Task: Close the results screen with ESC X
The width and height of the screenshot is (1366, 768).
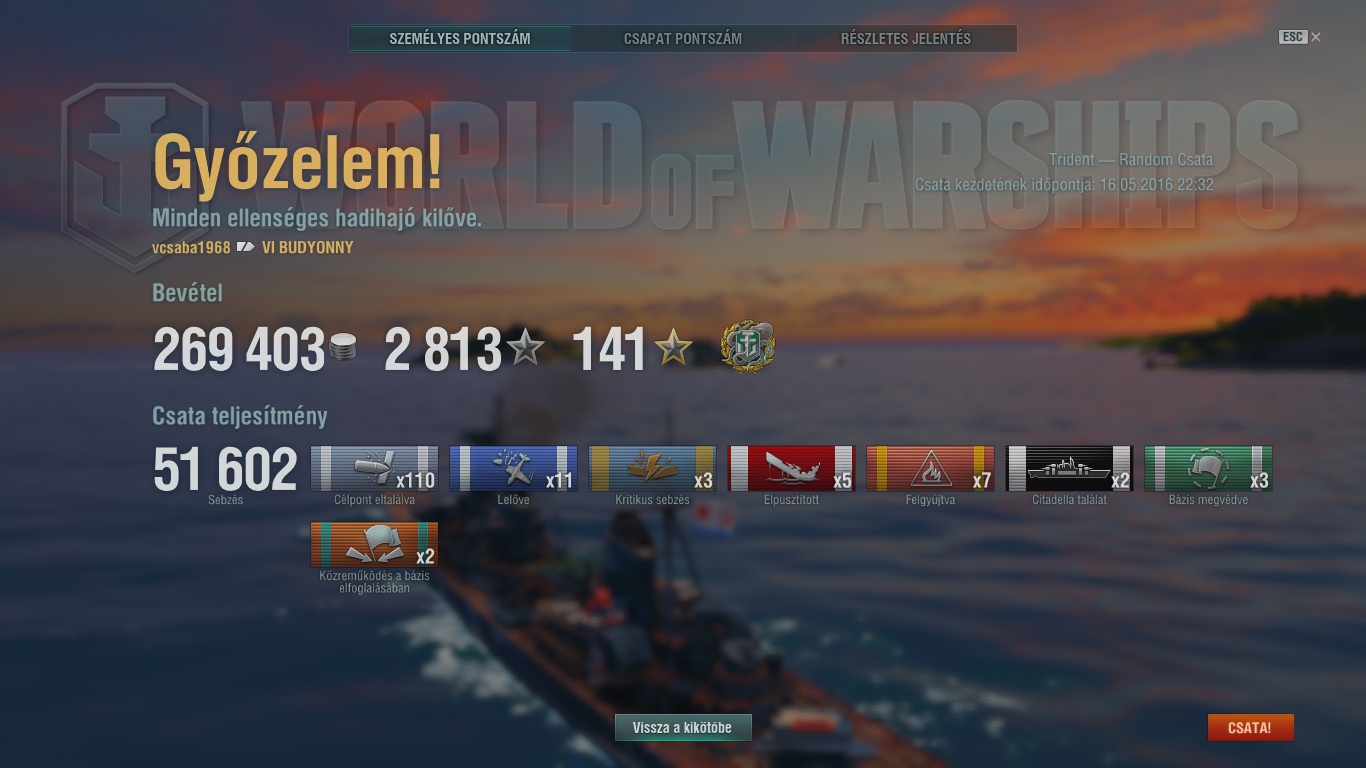Action: (1300, 37)
